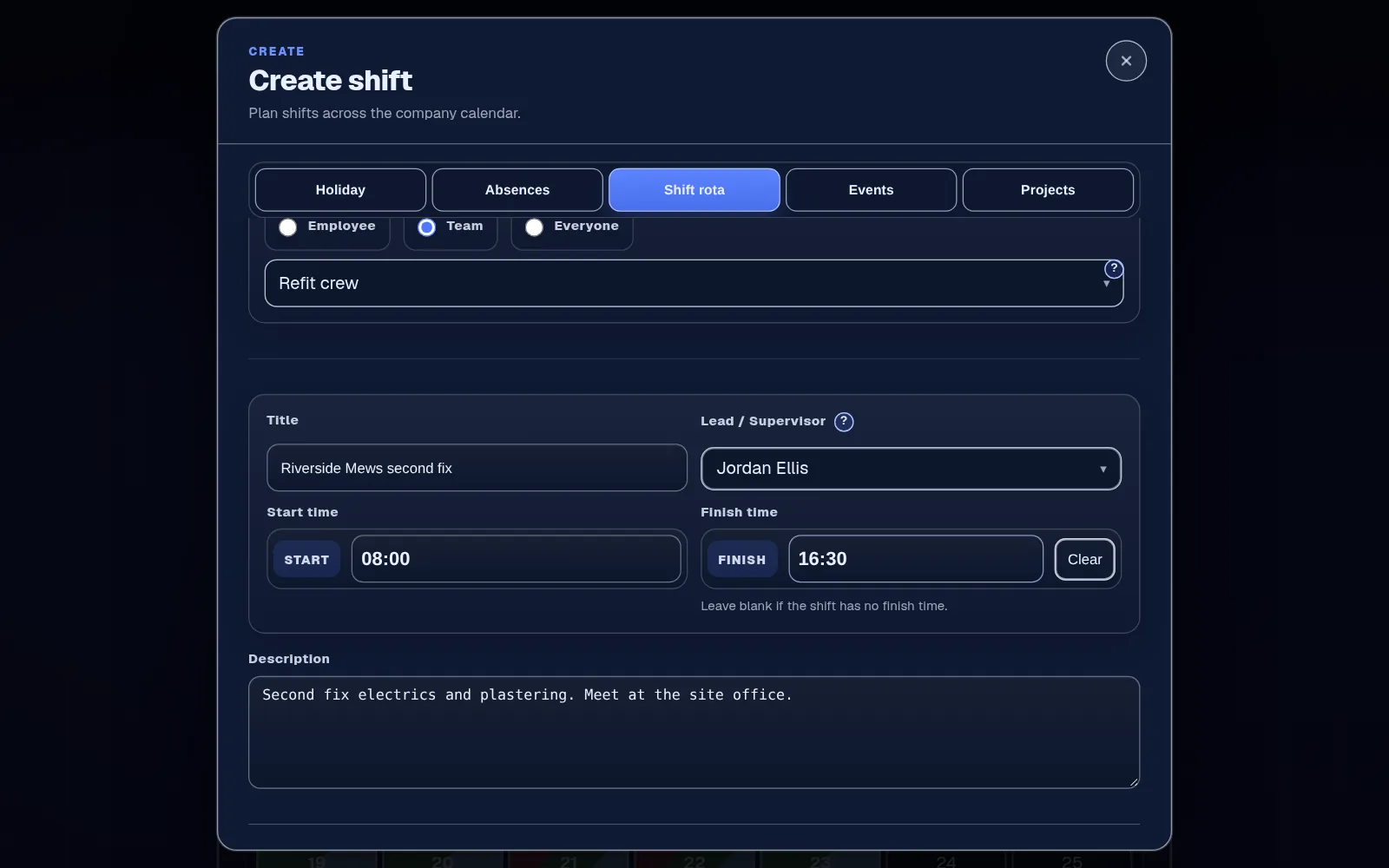
Task: Open help icon on Refit crew selector
Action: pyautogui.click(x=1114, y=269)
